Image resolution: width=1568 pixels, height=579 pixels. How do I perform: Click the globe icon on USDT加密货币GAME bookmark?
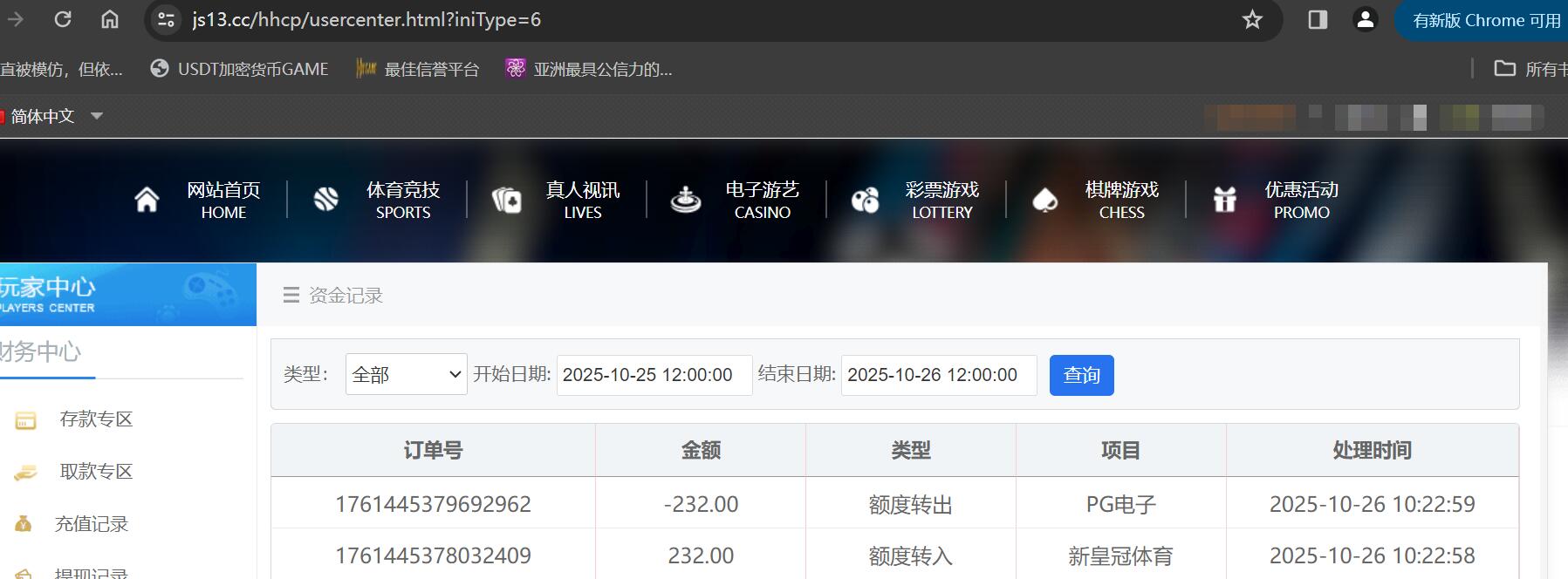pyautogui.click(x=160, y=68)
